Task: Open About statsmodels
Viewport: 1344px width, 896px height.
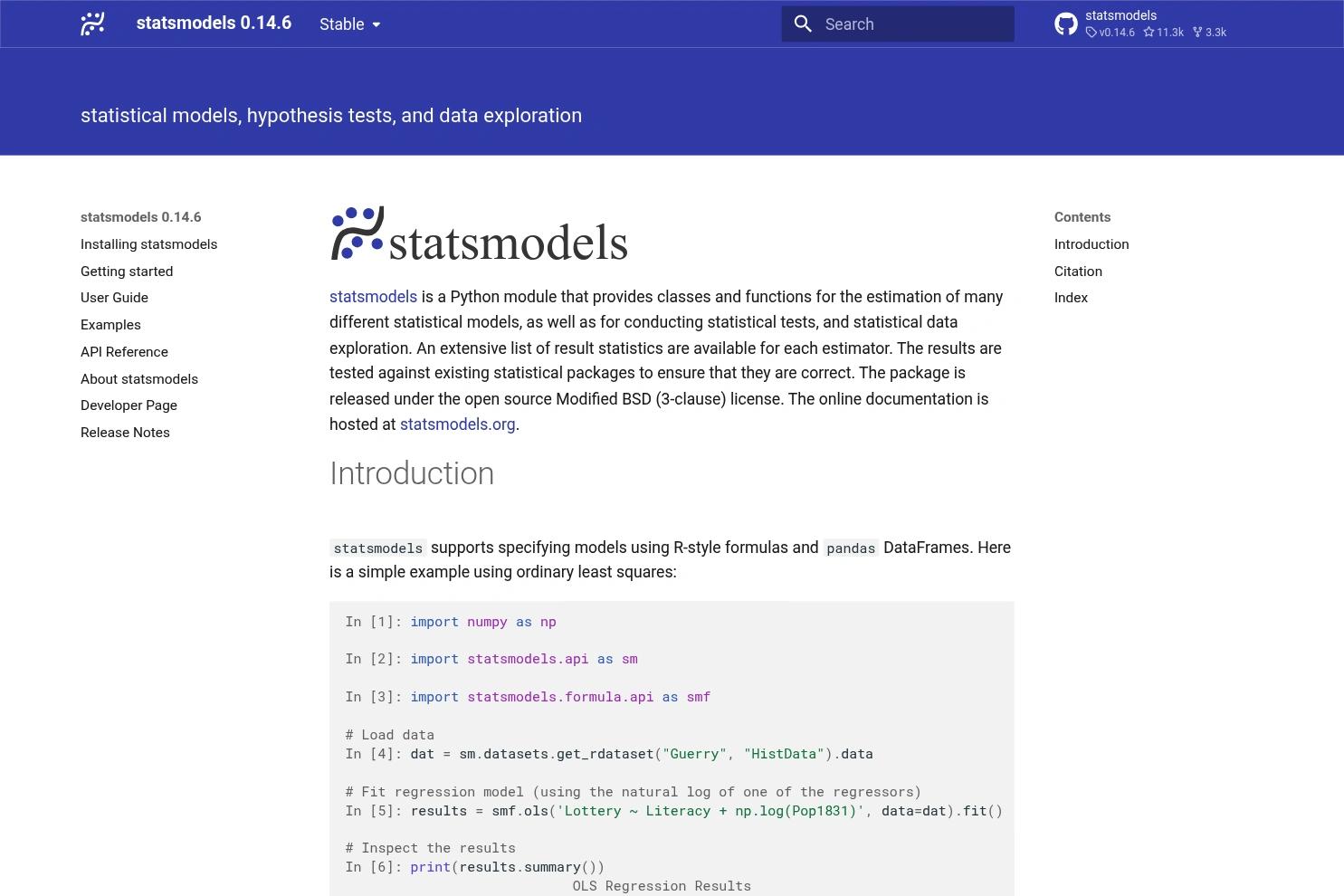Action: tap(139, 379)
